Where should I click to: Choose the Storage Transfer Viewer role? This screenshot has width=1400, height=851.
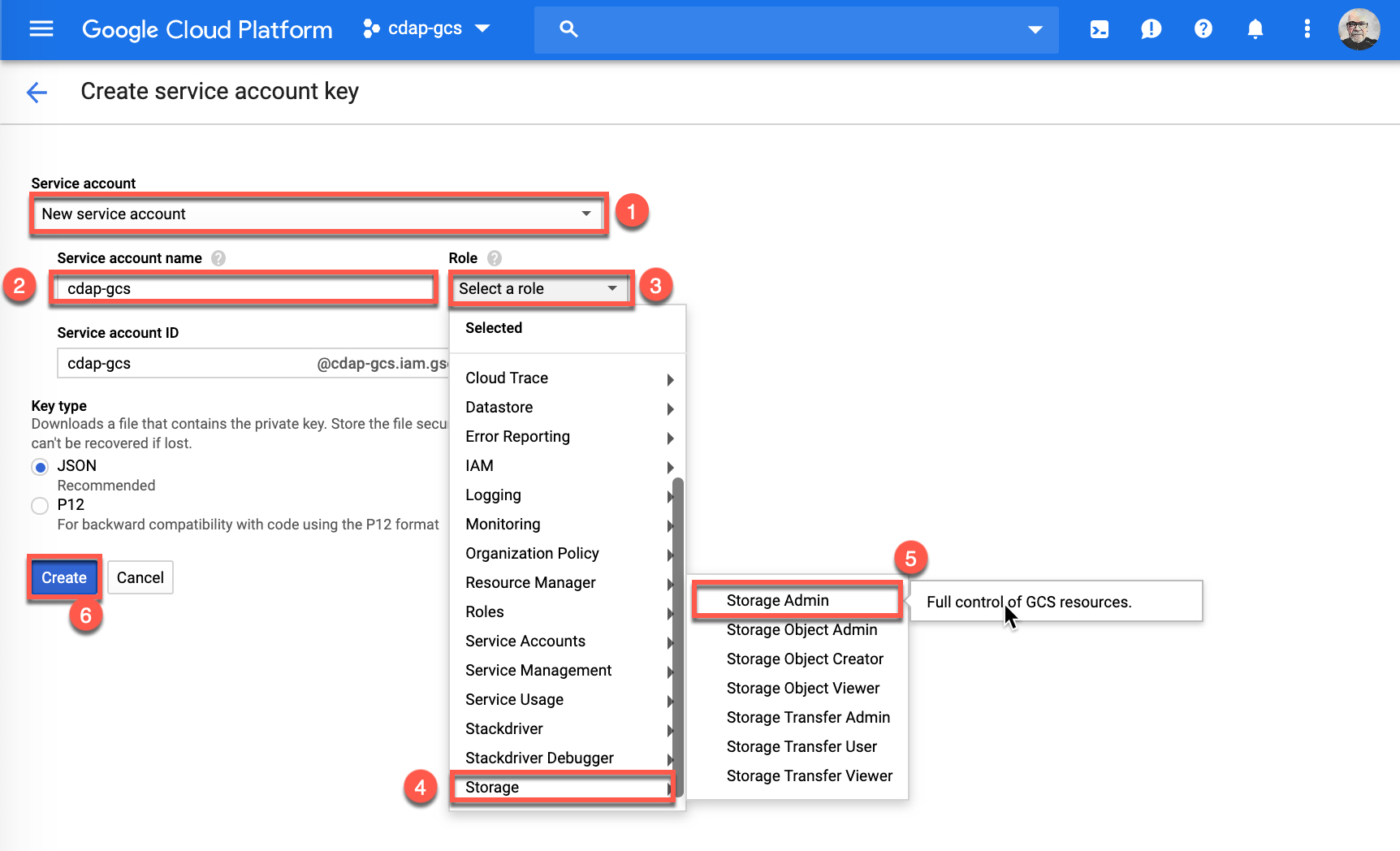pyautogui.click(x=798, y=776)
